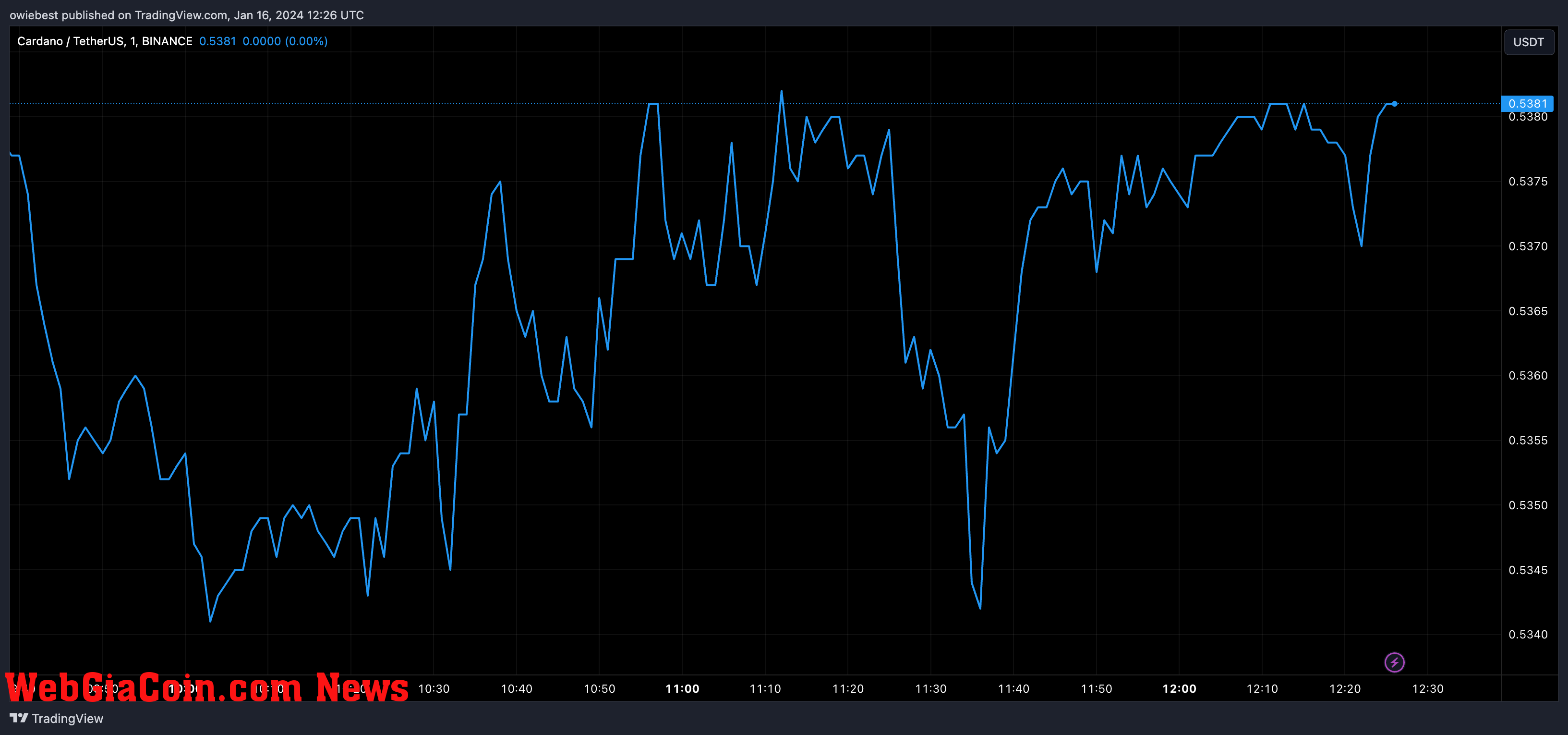The image size is (1568, 735).
Task: Click the TradingView brand text
Action: (x=68, y=719)
